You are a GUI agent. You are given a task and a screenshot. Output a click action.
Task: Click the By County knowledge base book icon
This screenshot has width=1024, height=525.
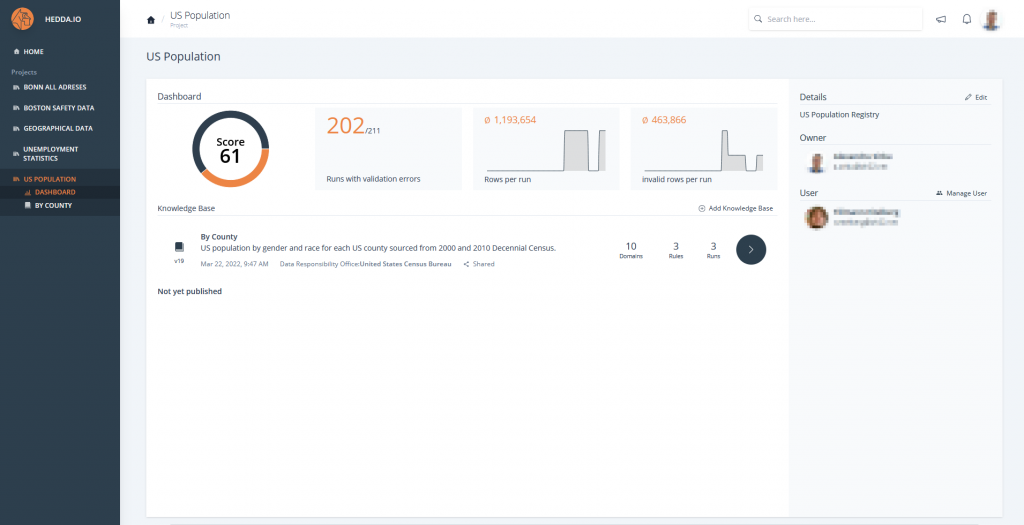point(179,246)
